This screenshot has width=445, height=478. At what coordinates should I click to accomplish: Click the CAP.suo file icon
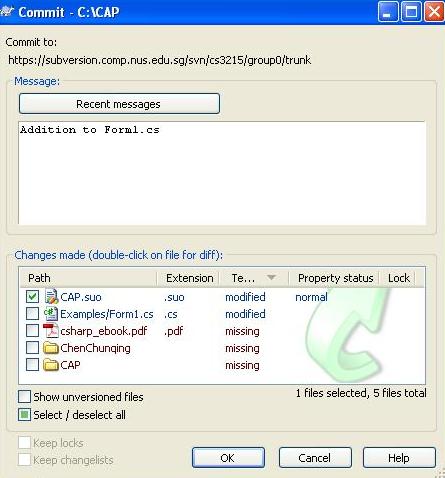51,297
